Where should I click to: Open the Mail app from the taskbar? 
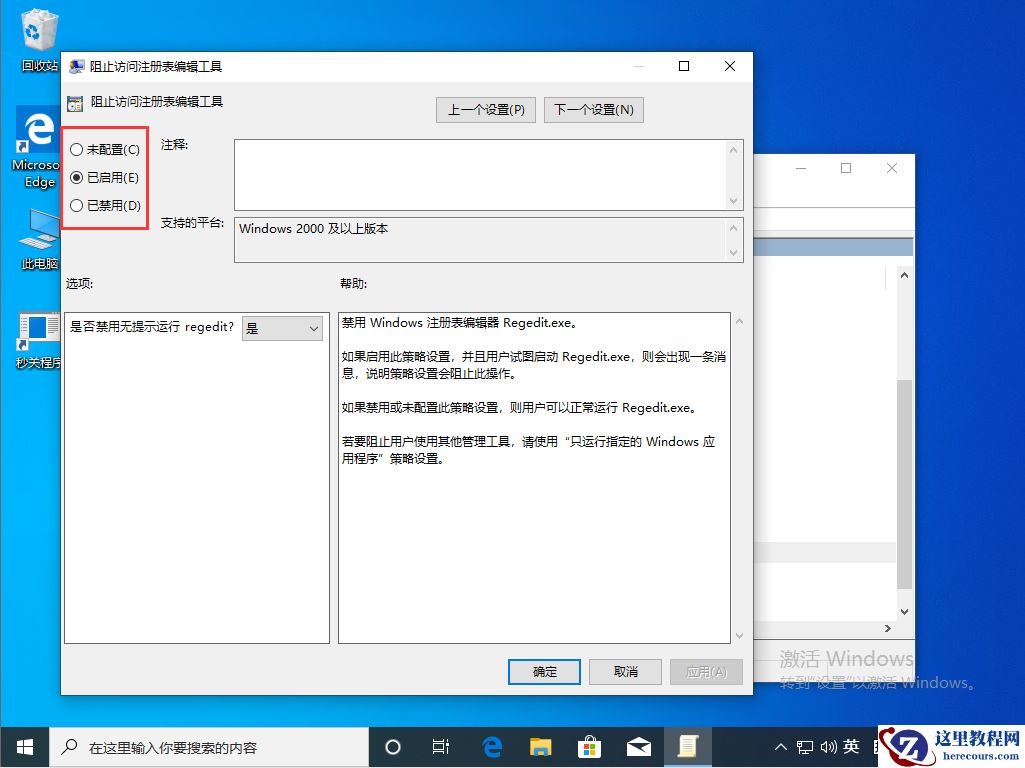[638, 746]
